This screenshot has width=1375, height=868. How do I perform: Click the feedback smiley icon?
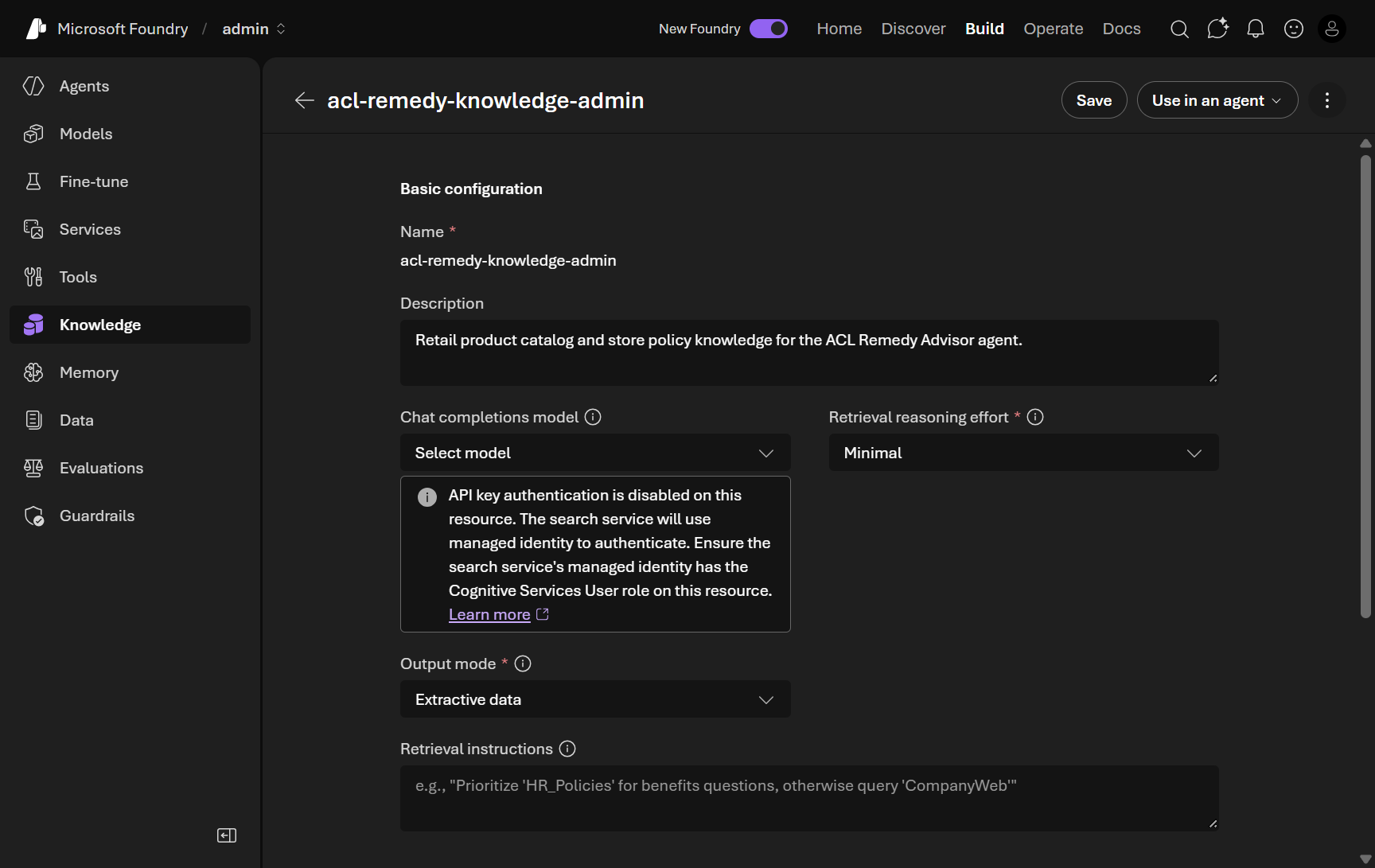click(1294, 29)
